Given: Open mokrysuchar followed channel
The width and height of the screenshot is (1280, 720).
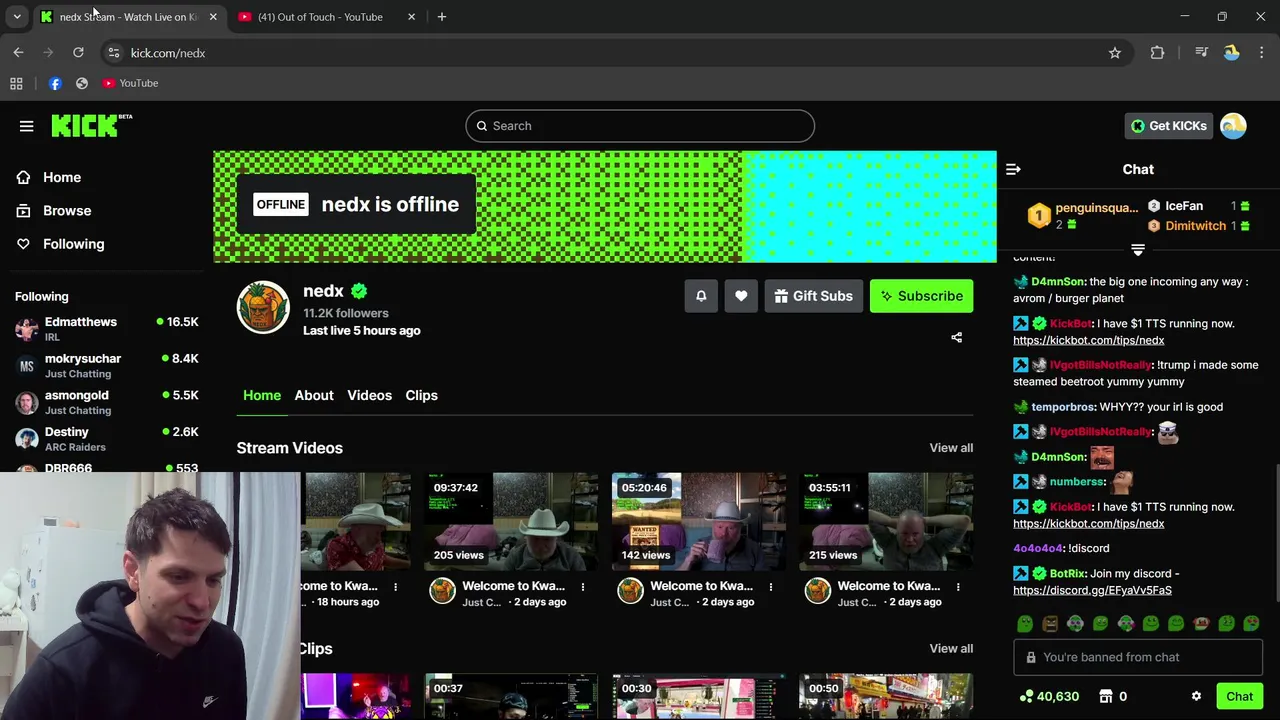Looking at the screenshot, I should coord(106,366).
